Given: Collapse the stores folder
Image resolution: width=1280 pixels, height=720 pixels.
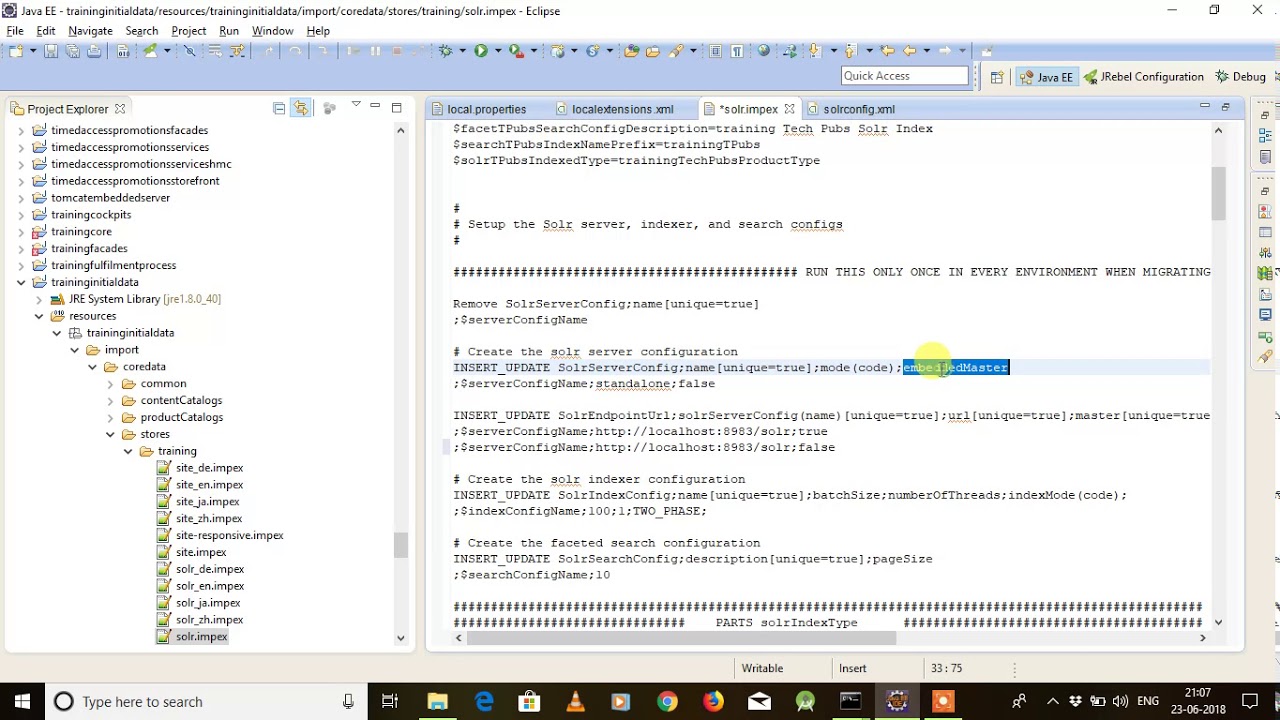Looking at the screenshot, I should coord(111,434).
